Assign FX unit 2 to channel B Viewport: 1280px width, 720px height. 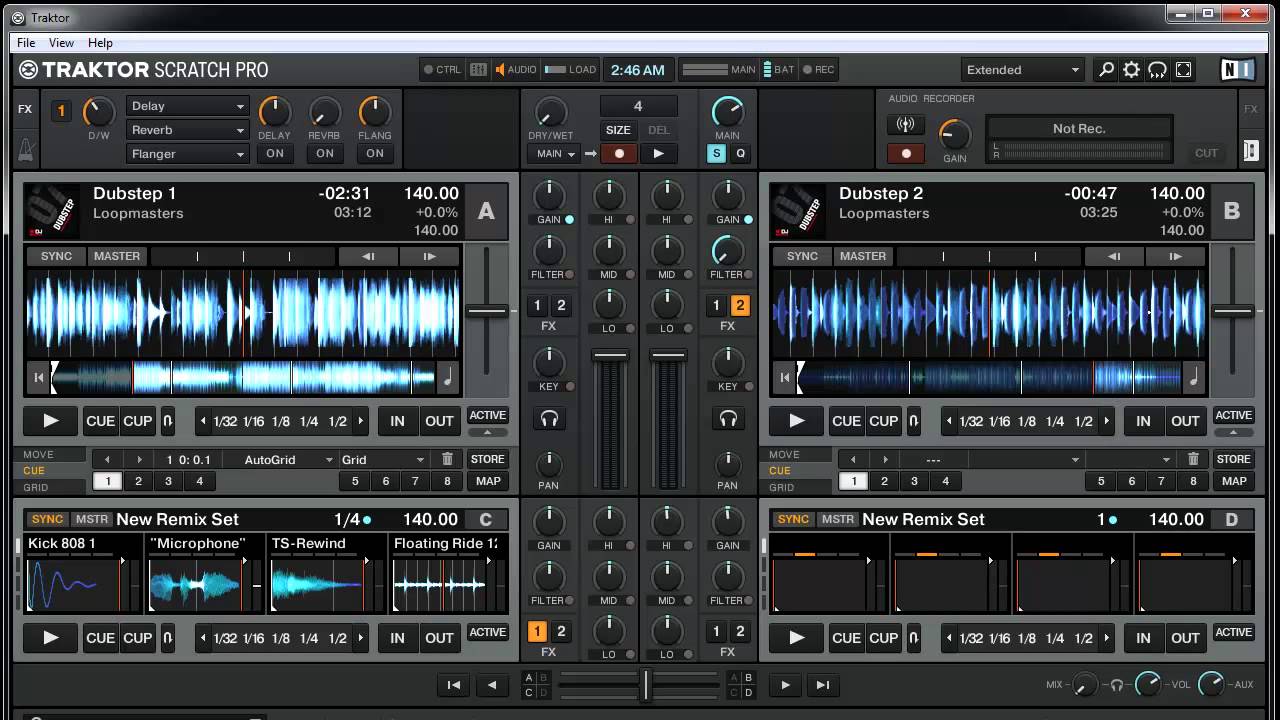coord(740,306)
